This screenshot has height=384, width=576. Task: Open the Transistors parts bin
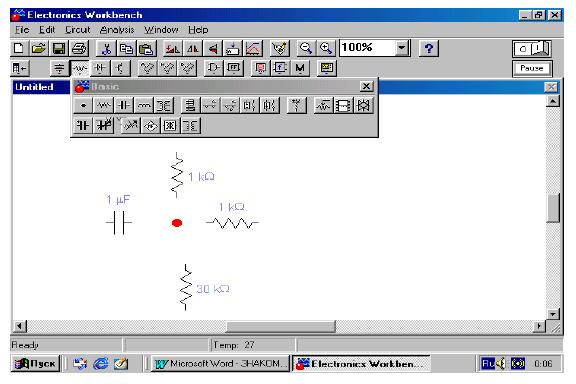(120, 68)
